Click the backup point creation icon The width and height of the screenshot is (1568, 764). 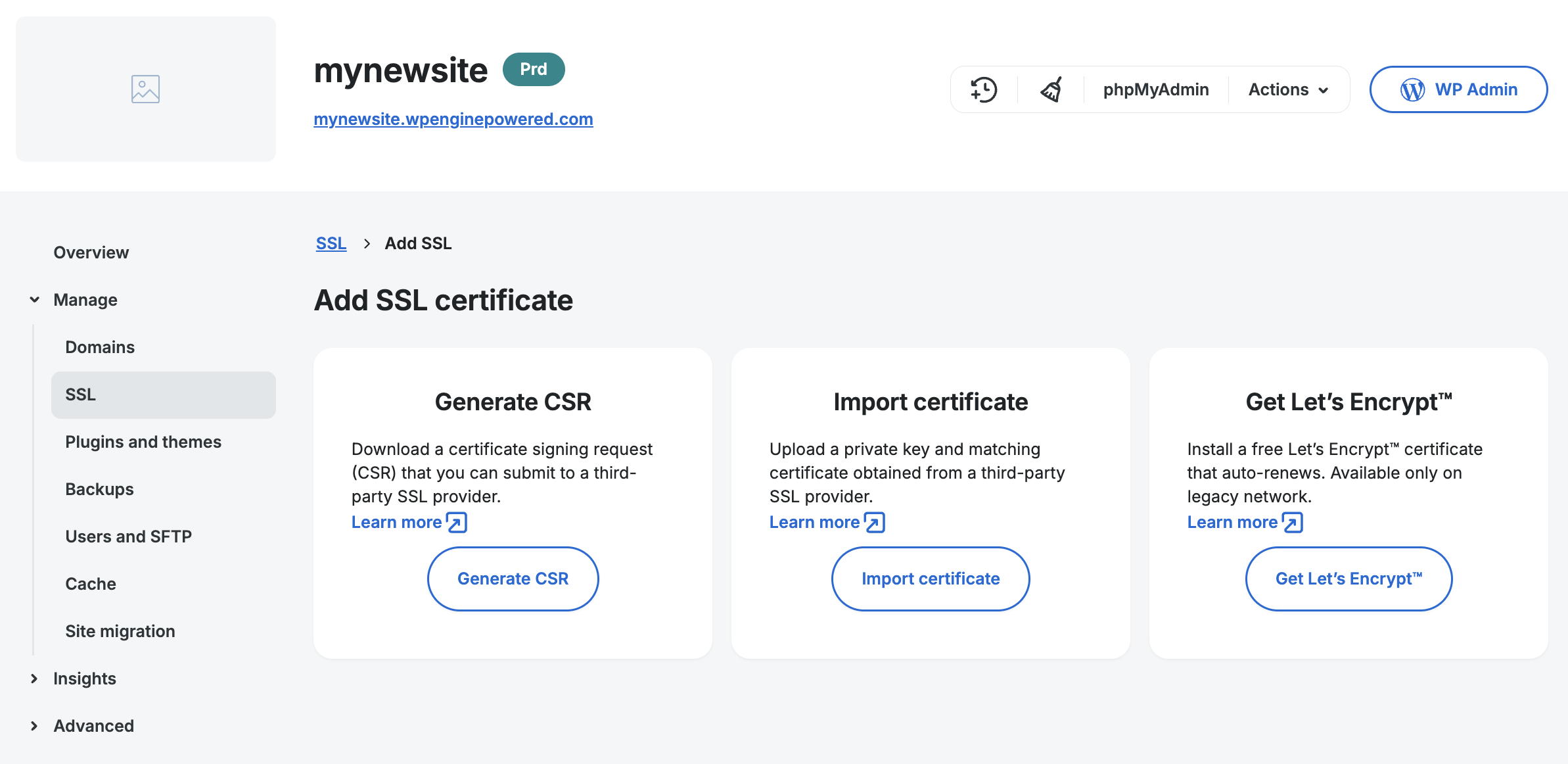tap(982, 89)
